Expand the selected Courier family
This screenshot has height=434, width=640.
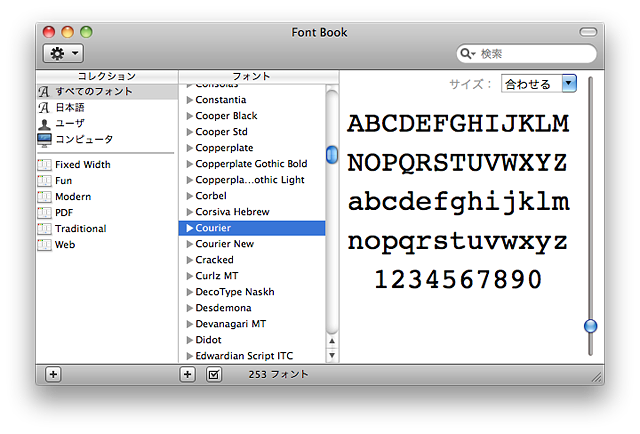pyautogui.click(x=189, y=228)
